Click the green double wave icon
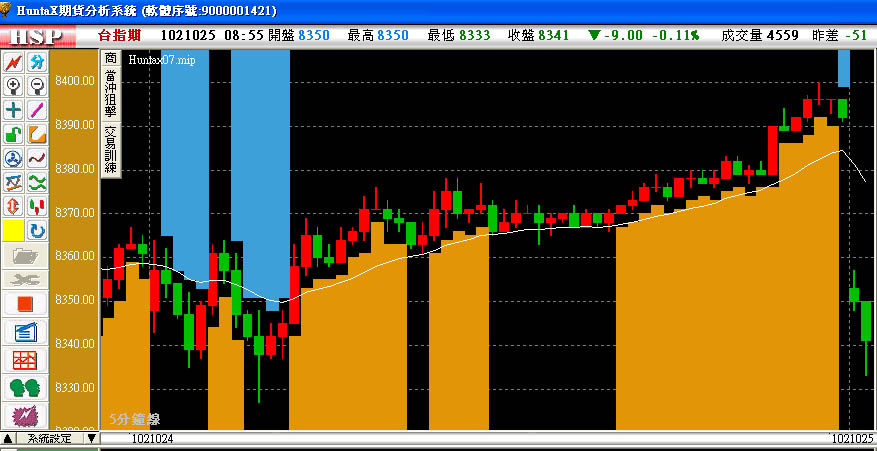This screenshot has height=451, width=877. point(37,182)
